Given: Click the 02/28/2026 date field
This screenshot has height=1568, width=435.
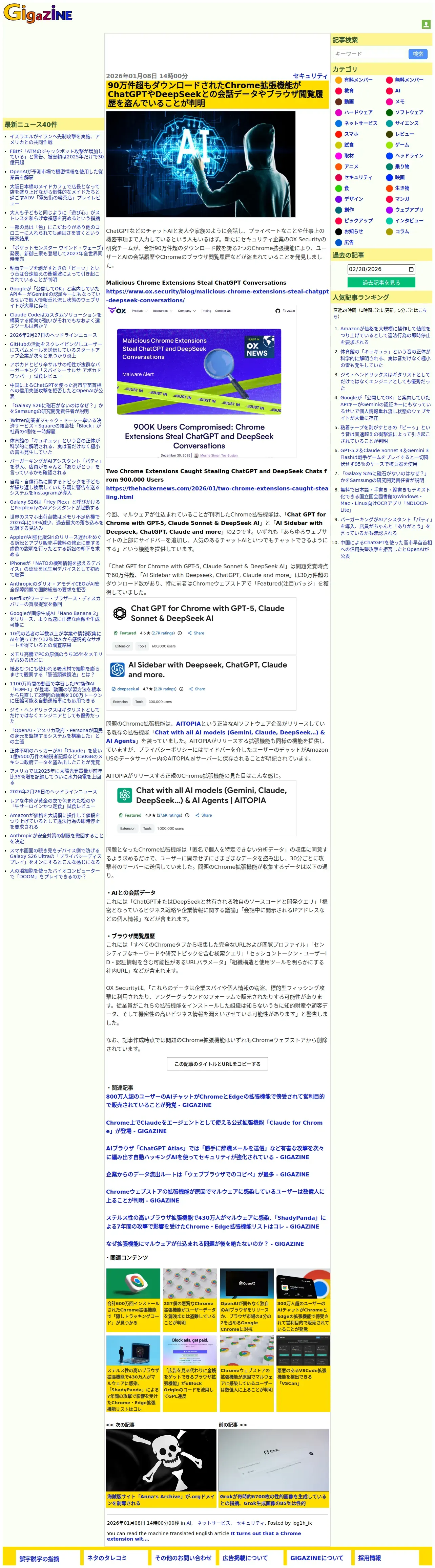Looking at the screenshot, I should pyautogui.click(x=381, y=269).
